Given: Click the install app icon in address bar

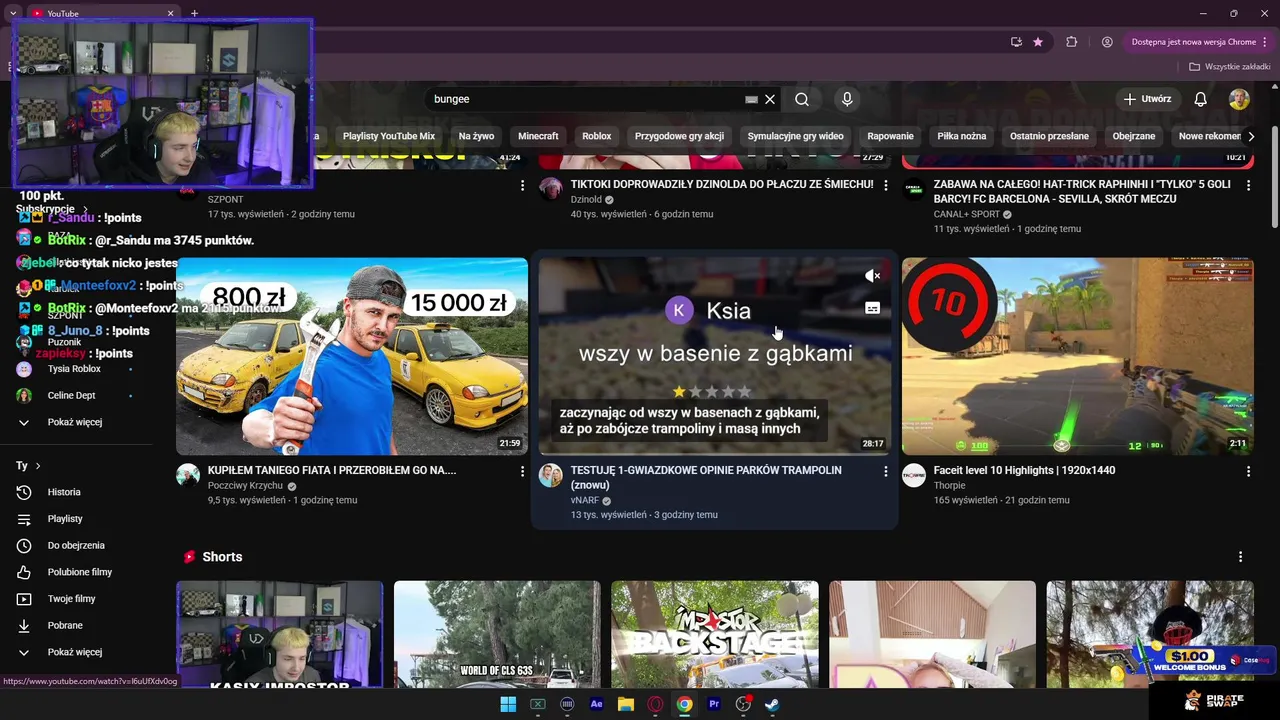Looking at the screenshot, I should coord(1016,42).
